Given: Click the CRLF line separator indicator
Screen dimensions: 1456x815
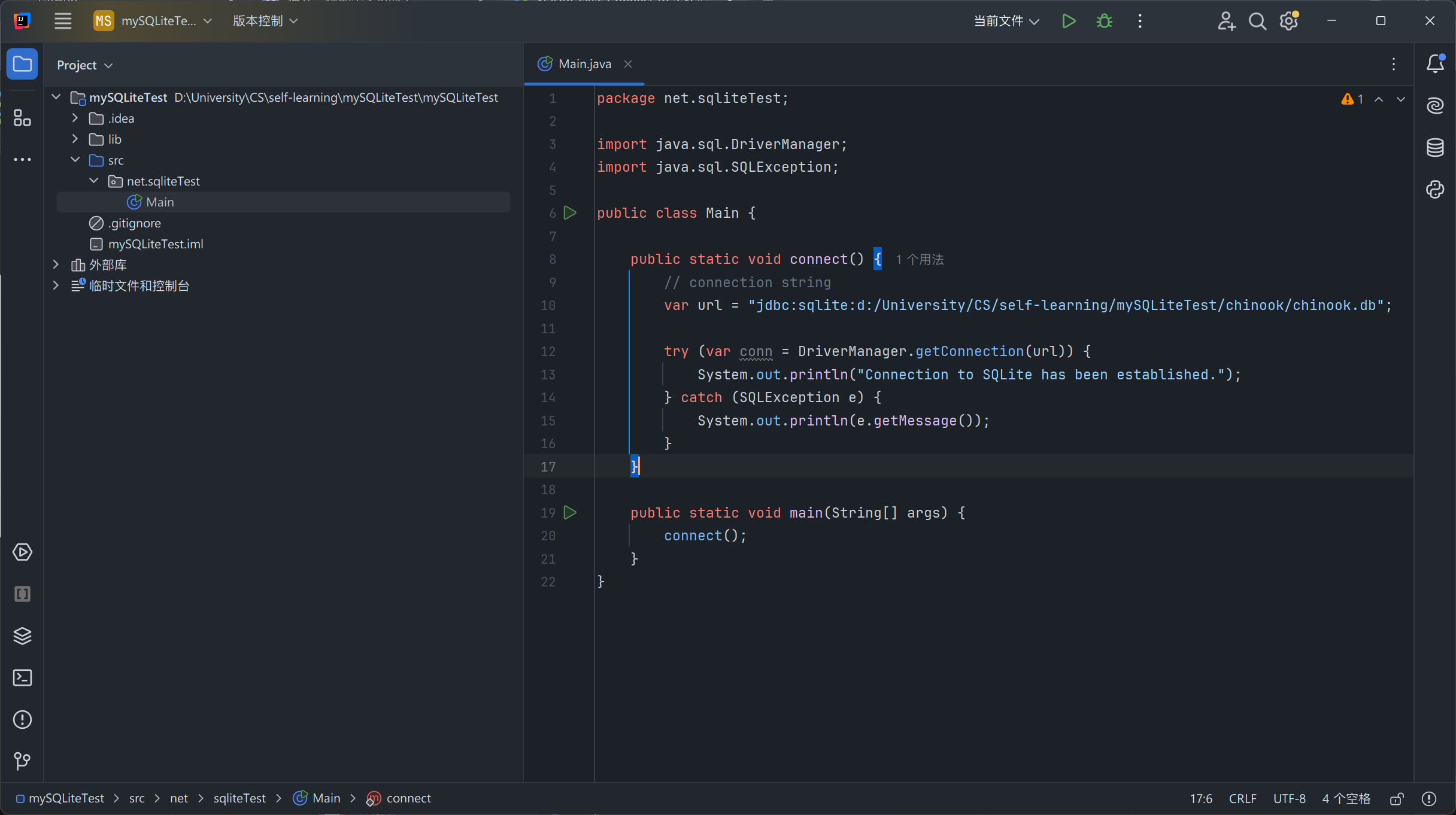Looking at the screenshot, I should [1242, 799].
